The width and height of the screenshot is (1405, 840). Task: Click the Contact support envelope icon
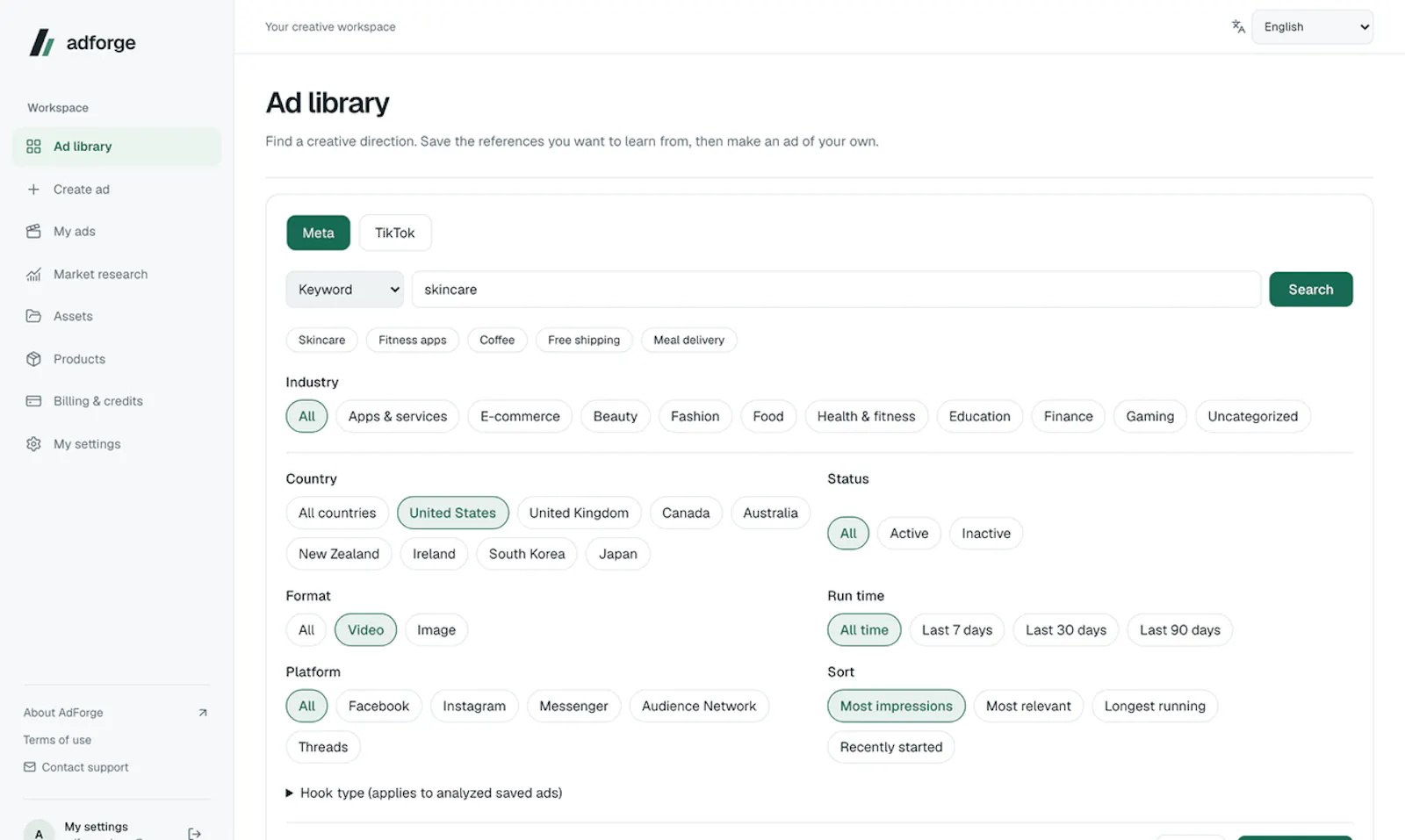click(30, 767)
